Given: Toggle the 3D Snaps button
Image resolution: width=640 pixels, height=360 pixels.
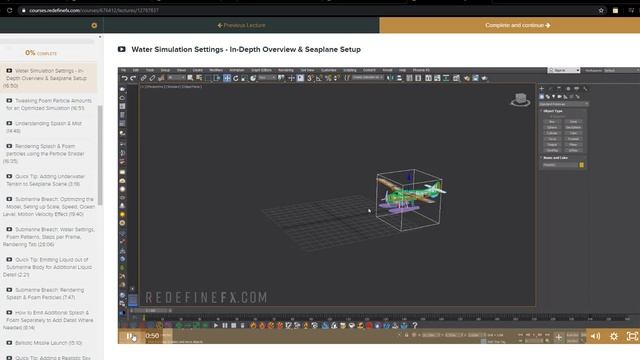Looking at the screenshot, I should (310, 78).
